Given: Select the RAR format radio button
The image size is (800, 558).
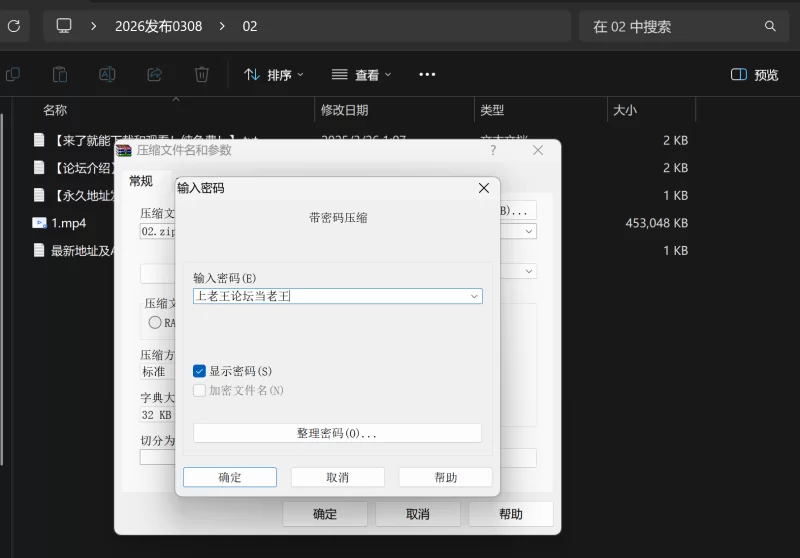Looking at the screenshot, I should tap(155, 323).
